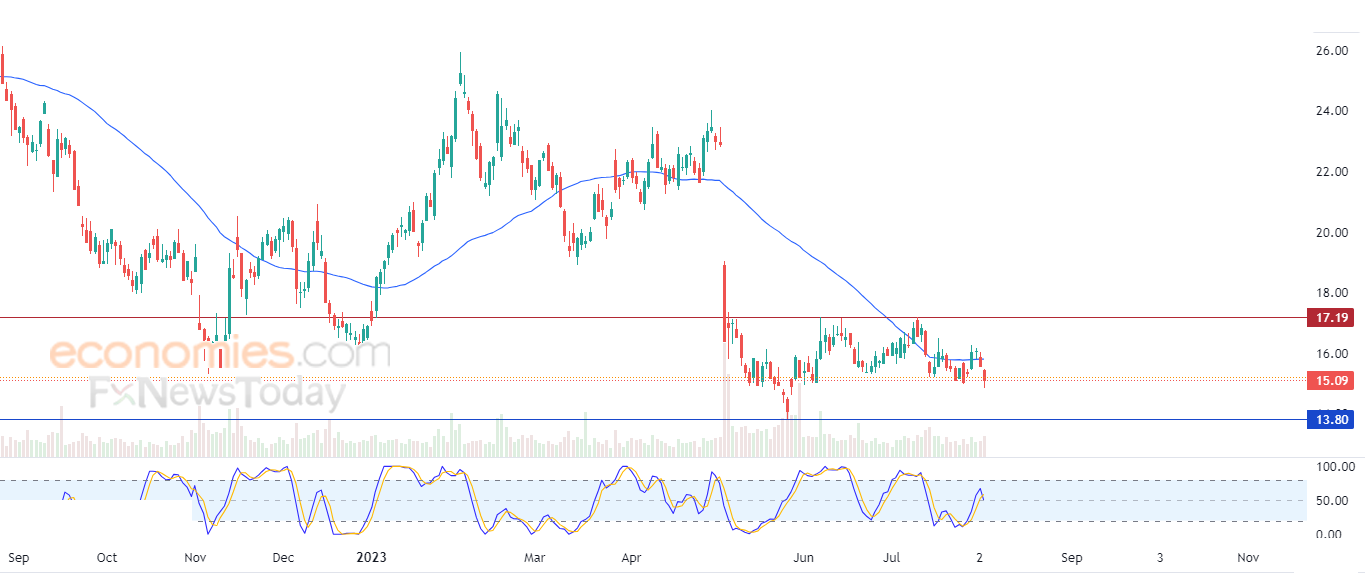
Task: Click the red 17.19 resistance price label
Action: (1329, 318)
